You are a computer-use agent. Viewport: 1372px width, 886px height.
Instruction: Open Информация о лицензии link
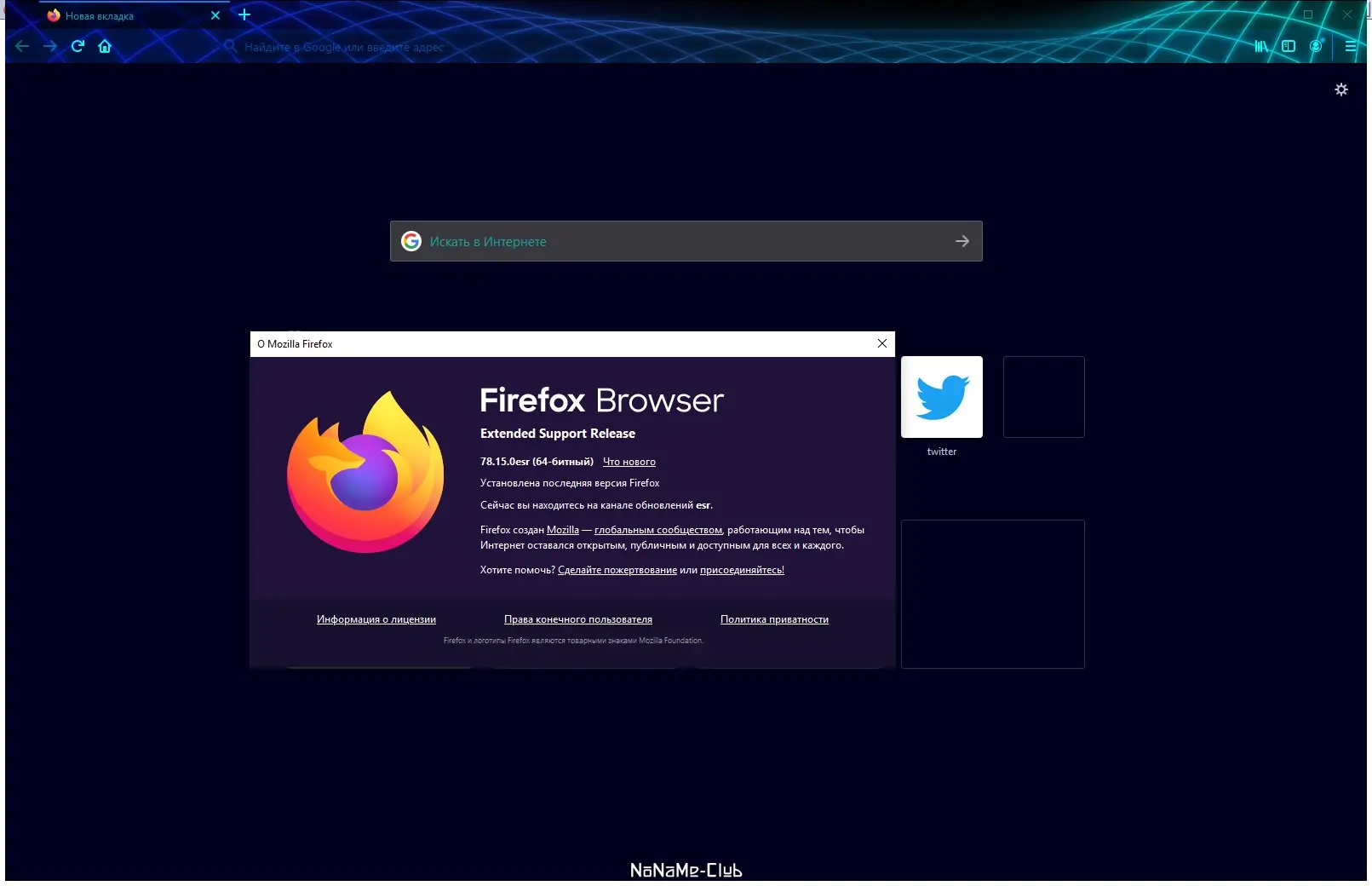click(x=376, y=619)
